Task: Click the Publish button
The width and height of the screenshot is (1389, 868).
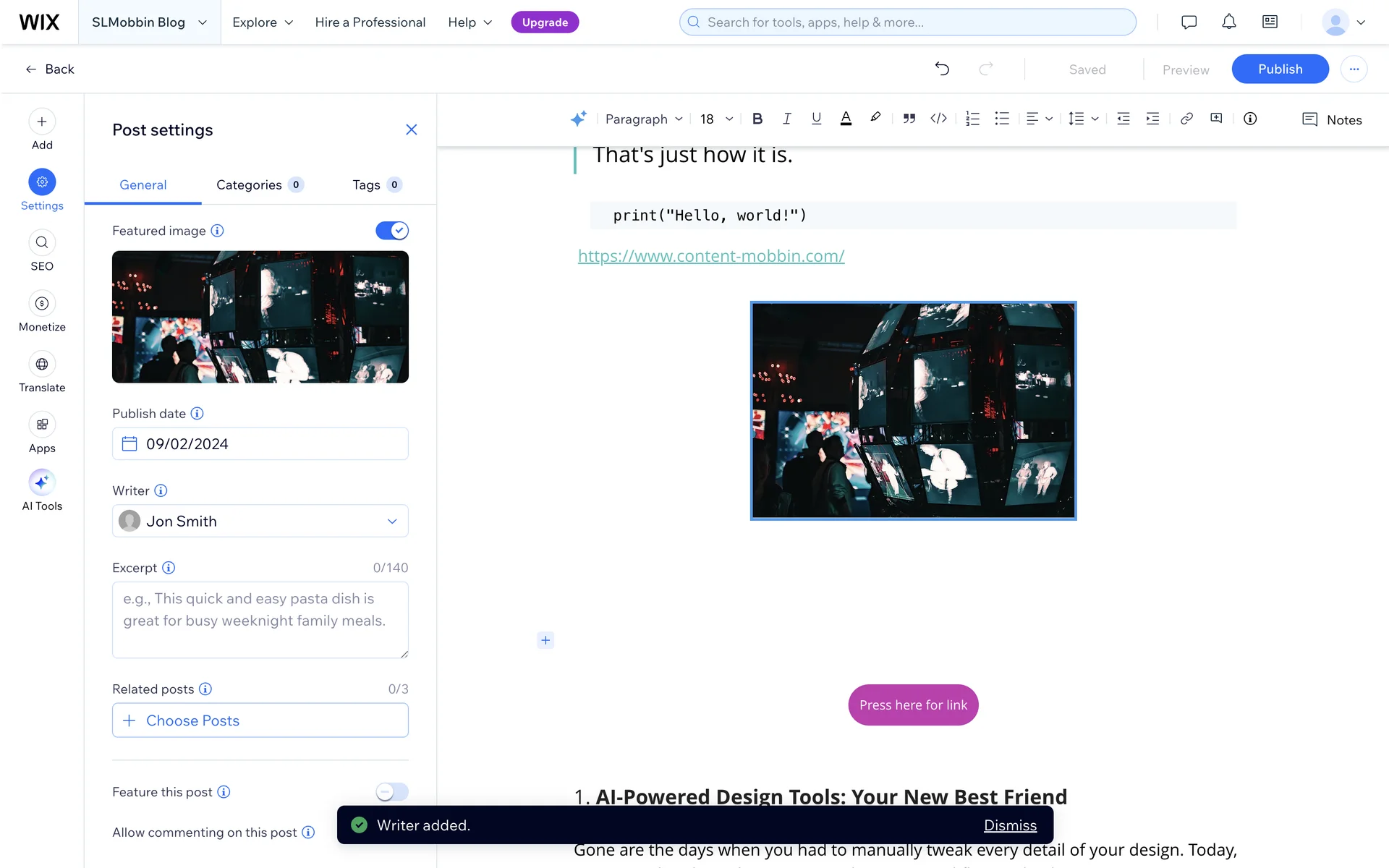Action: coord(1279,69)
